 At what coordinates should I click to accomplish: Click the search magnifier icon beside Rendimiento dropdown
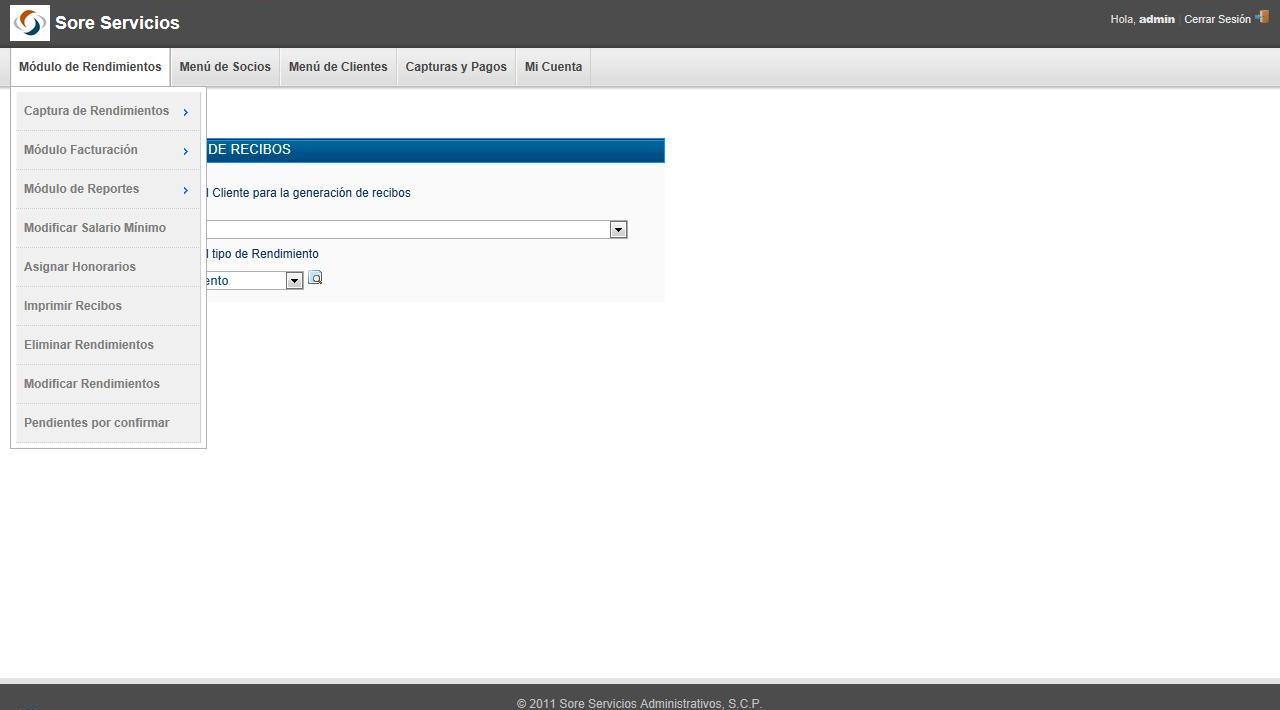(x=315, y=278)
